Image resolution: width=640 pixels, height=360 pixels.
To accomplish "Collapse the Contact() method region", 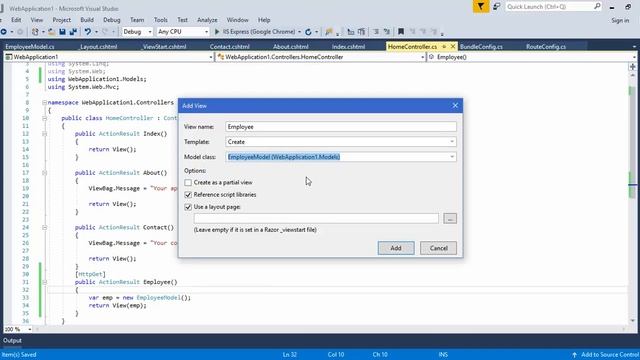I will pyautogui.click(x=44, y=227).
